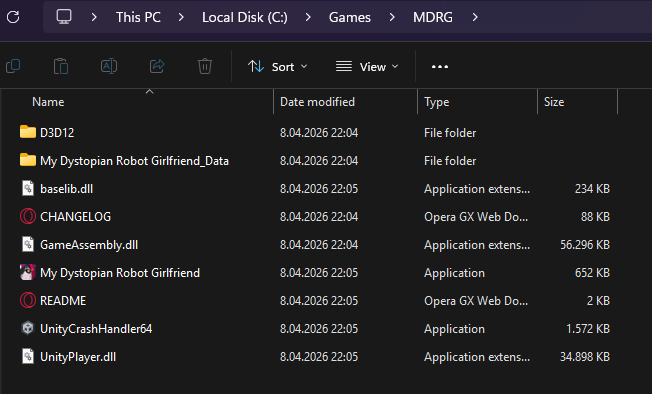This screenshot has height=394, width=652.
Task: Navigate to Games in the breadcrumb
Action: (x=350, y=17)
